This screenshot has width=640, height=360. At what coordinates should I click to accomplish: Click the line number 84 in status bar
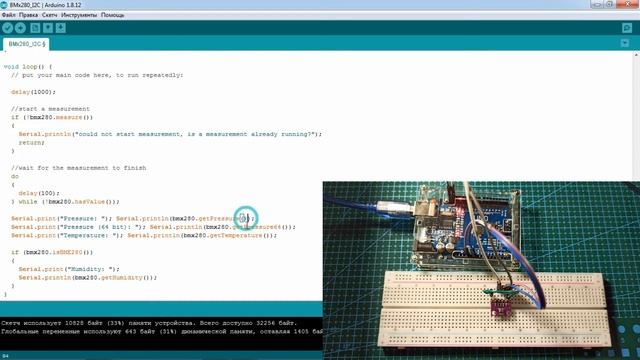tap(5, 356)
